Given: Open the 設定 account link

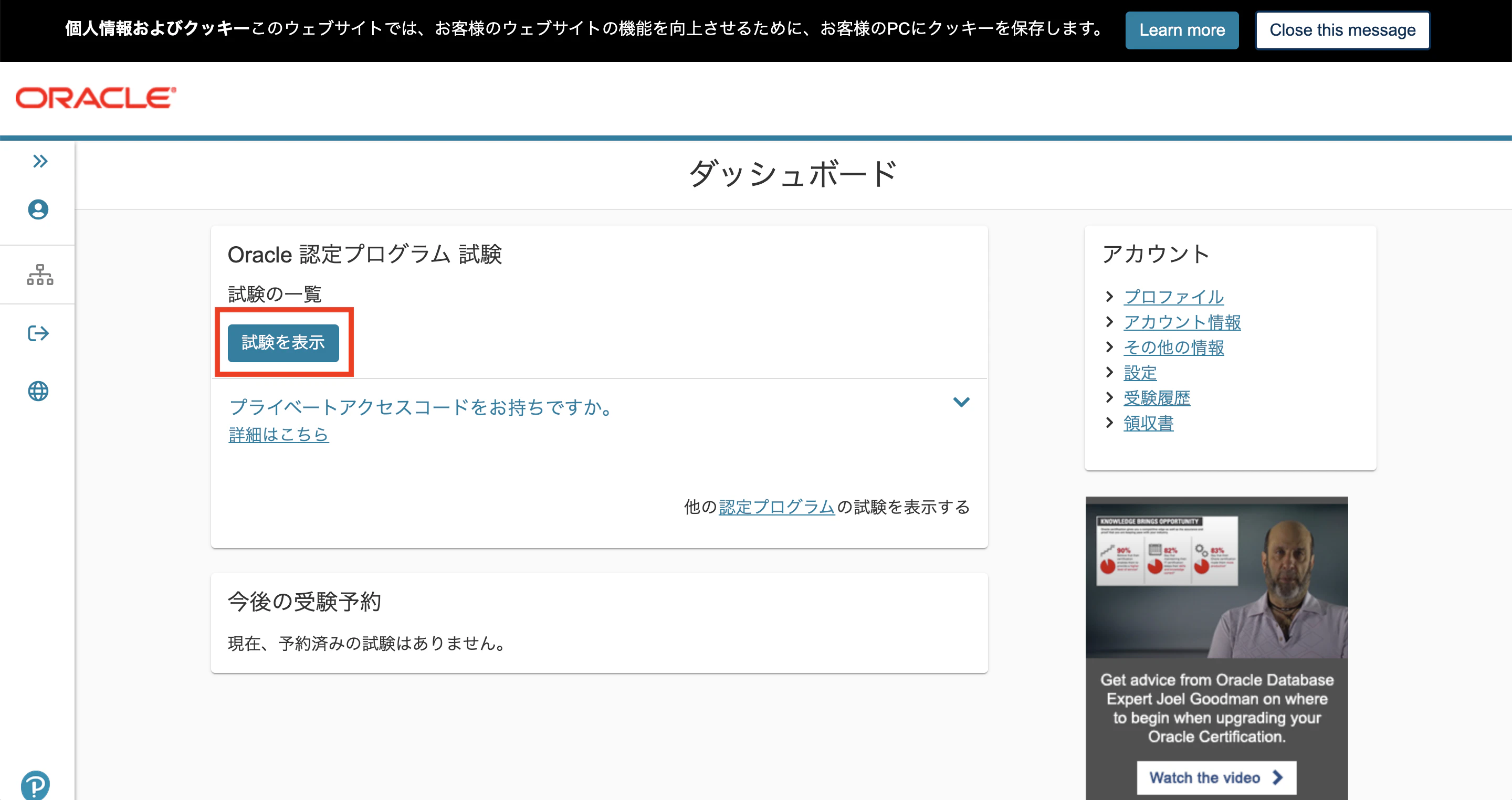Looking at the screenshot, I should (1140, 373).
